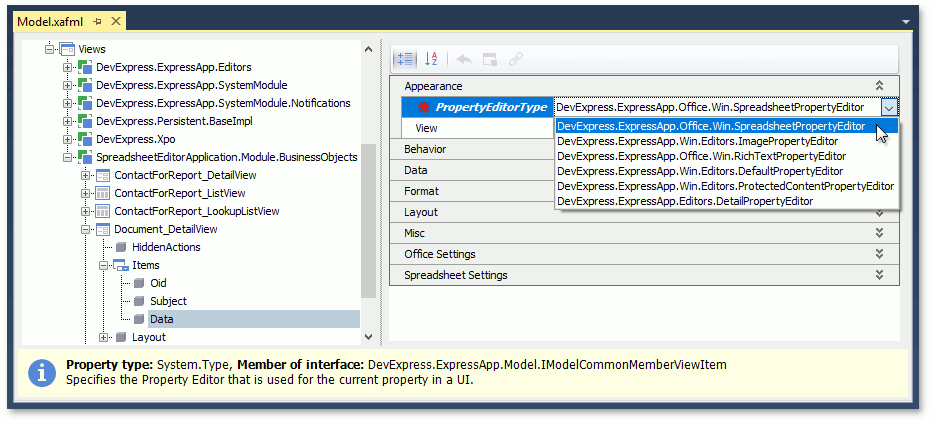Click the Views node icon in tree
The height and width of the screenshot is (424, 932).
(x=67, y=49)
